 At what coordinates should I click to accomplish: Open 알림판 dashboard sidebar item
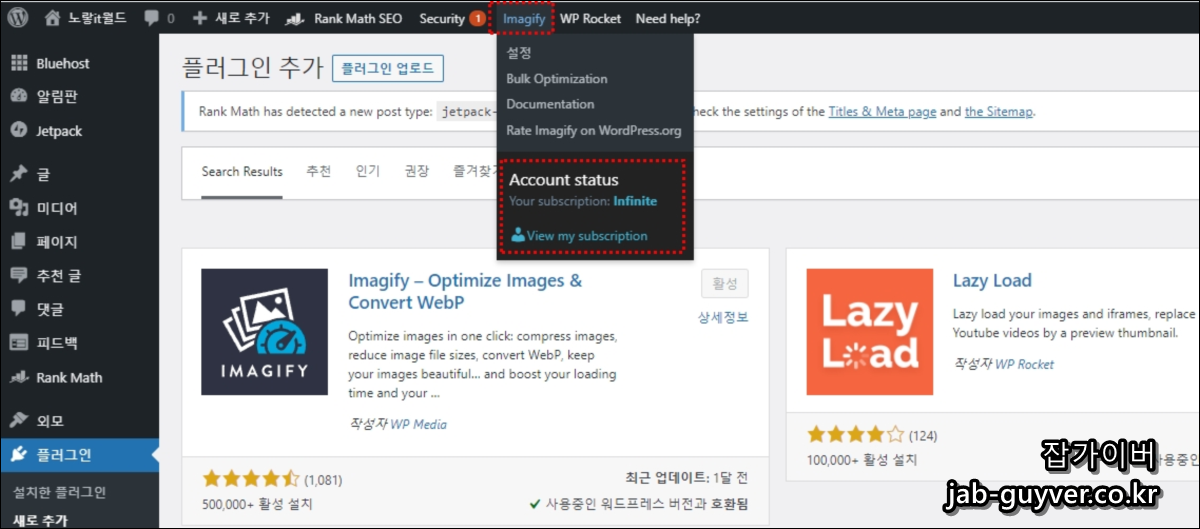79,97
